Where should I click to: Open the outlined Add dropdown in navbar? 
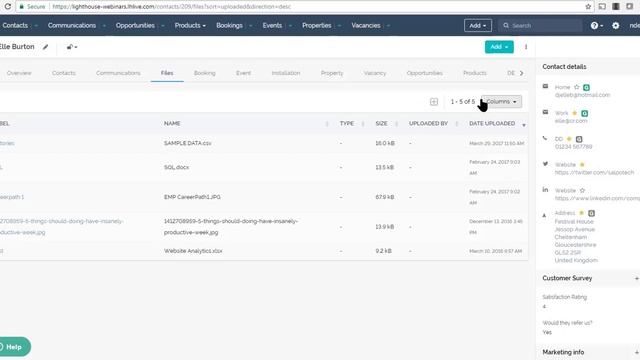(478, 25)
